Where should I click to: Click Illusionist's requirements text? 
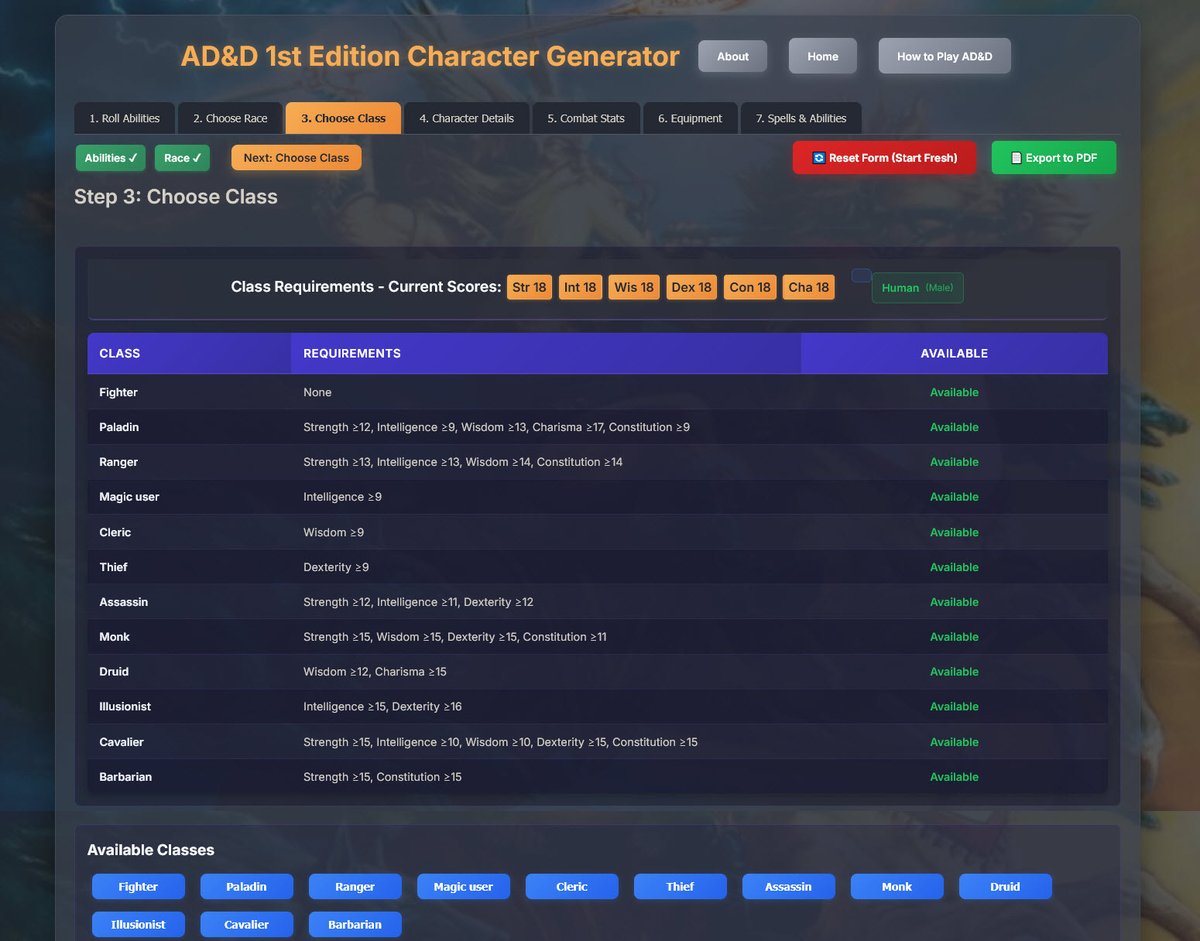383,707
